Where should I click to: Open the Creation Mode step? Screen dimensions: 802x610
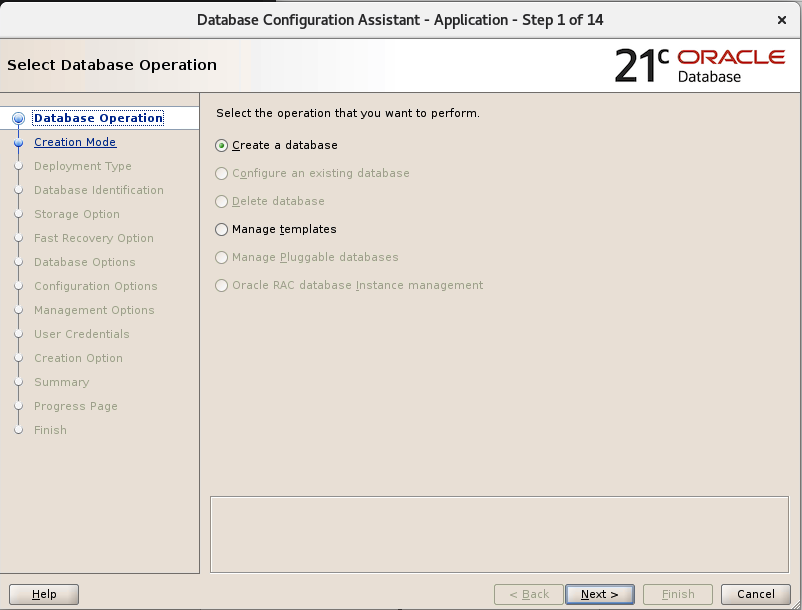(74, 142)
